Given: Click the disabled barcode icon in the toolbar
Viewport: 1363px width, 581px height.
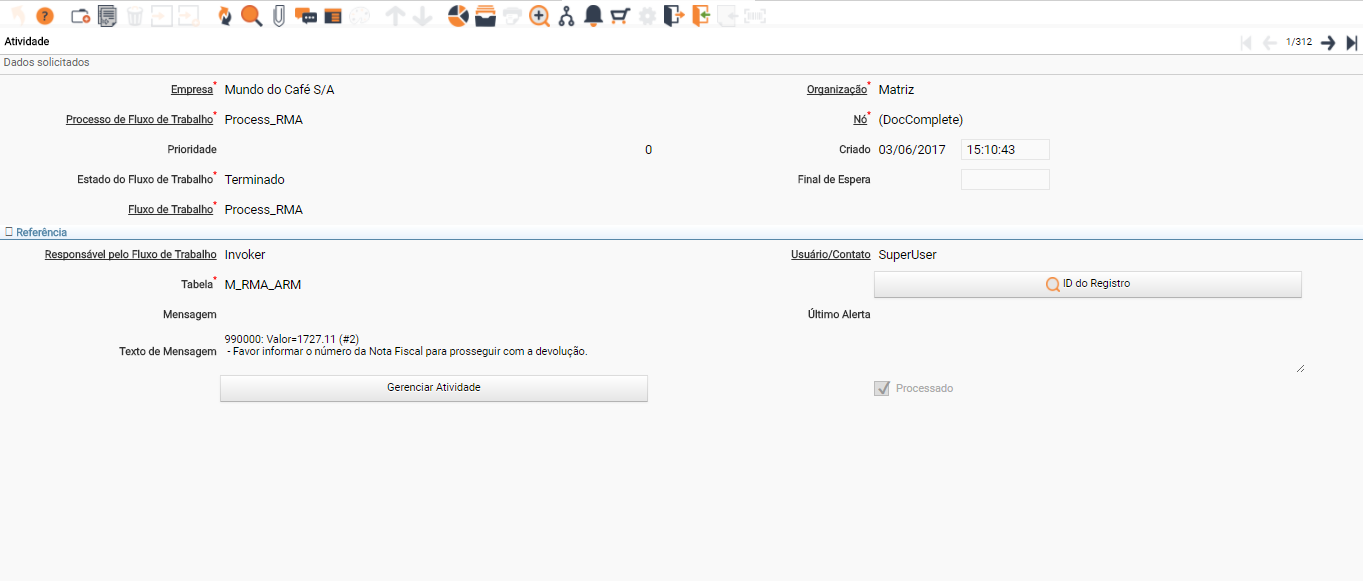Looking at the screenshot, I should point(756,16).
